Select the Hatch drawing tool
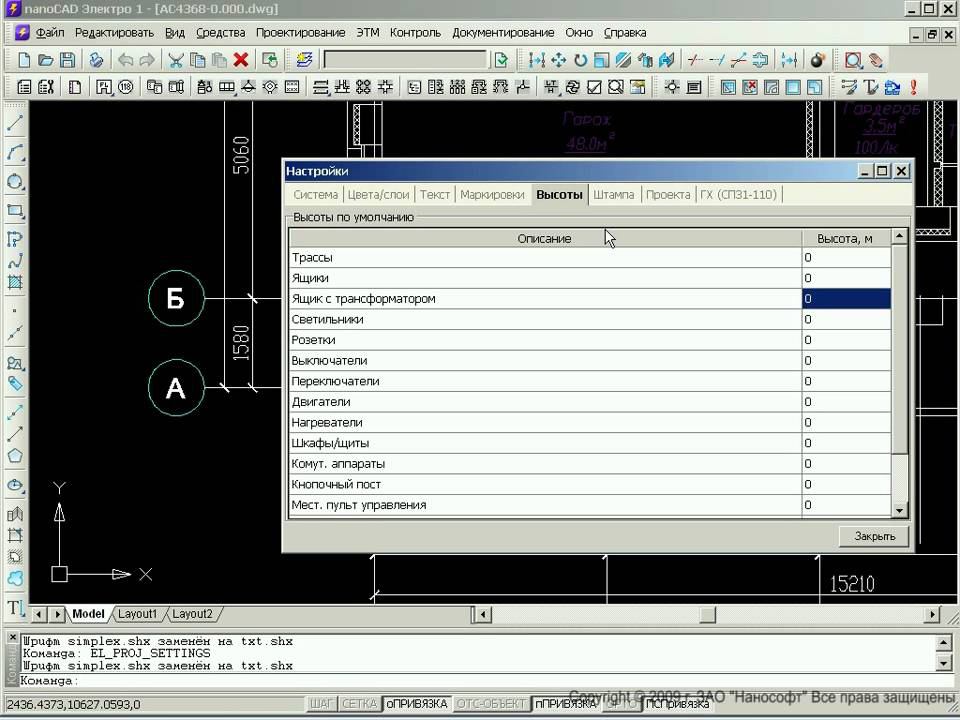The image size is (960, 720). pyautogui.click(x=15, y=282)
